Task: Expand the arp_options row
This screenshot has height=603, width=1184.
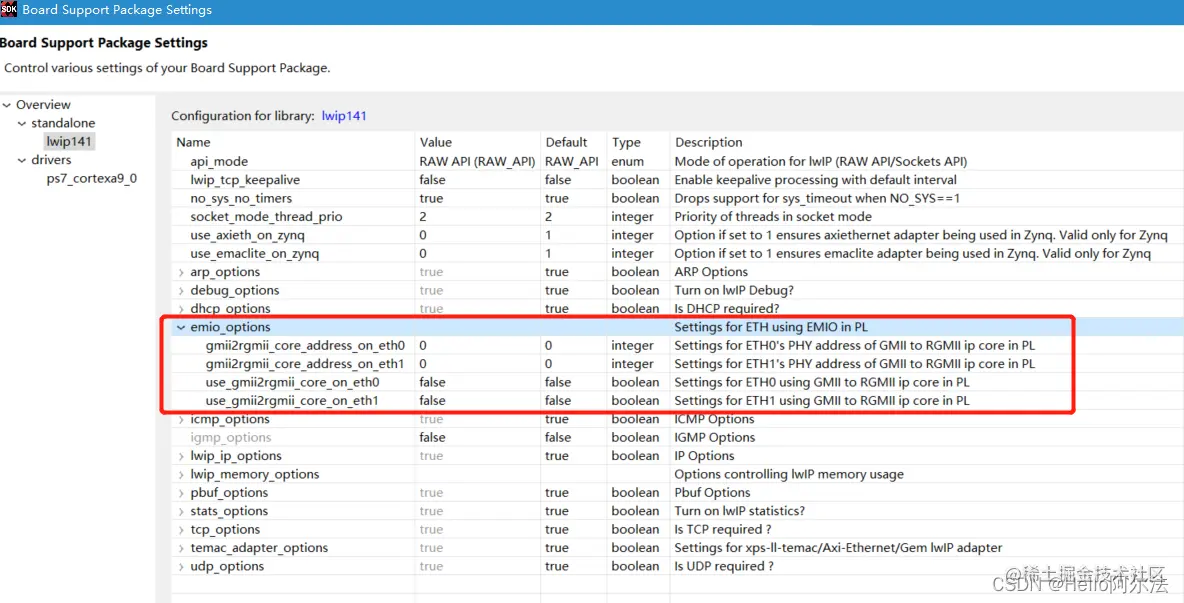Action: pos(182,271)
